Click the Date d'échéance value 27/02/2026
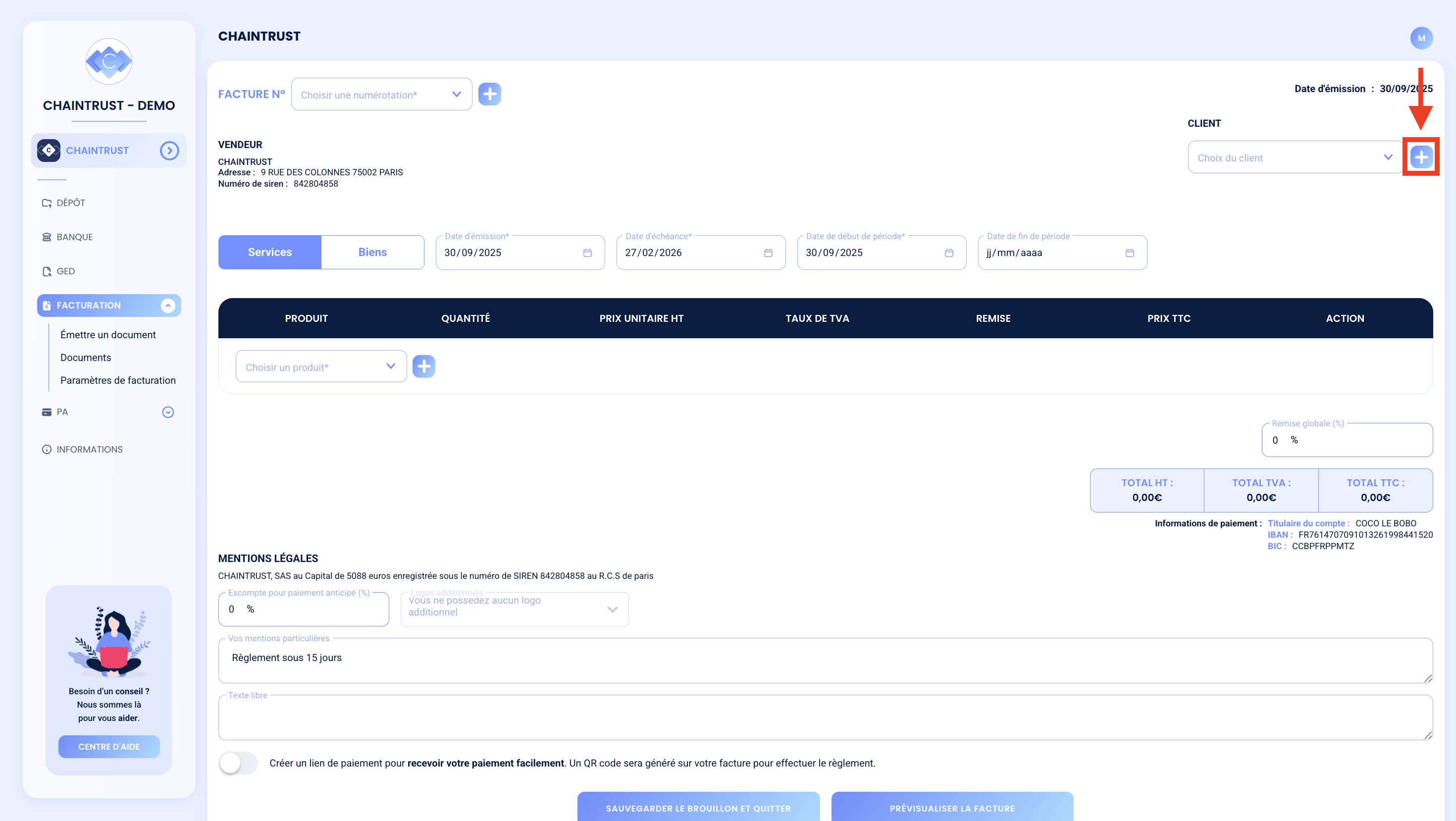 coord(653,253)
